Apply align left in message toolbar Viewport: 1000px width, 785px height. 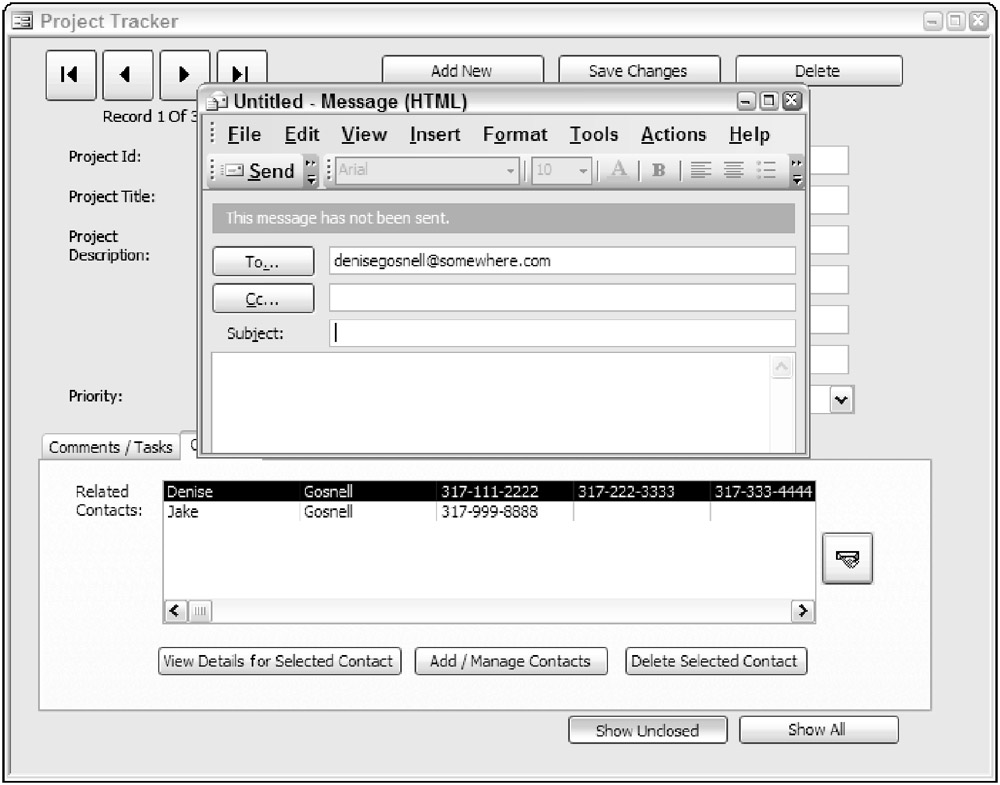699,170
